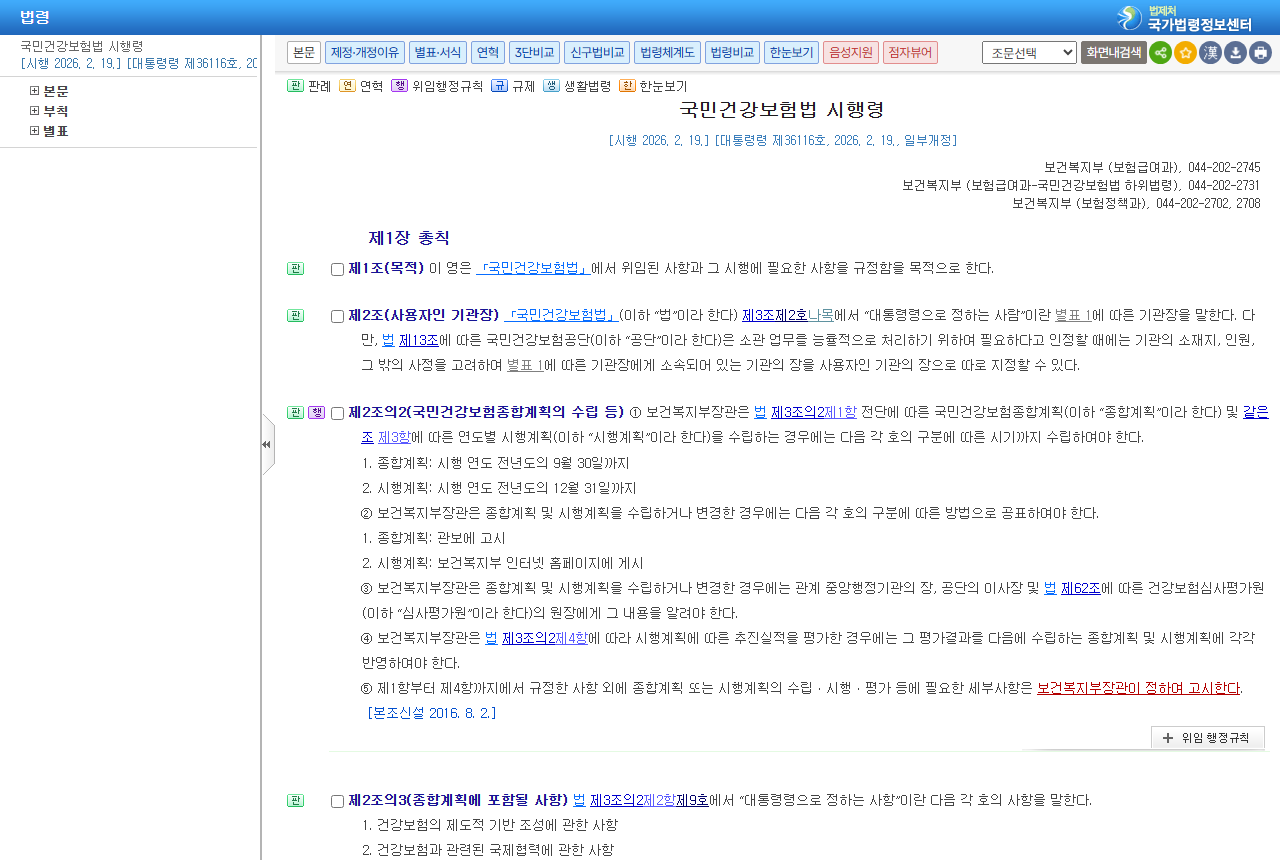Image resolution: width=1280 pixels, height=860 pixels.
Task: Click the purple 행 icon beside 제2조의2
Action: [x=316, y=412]
